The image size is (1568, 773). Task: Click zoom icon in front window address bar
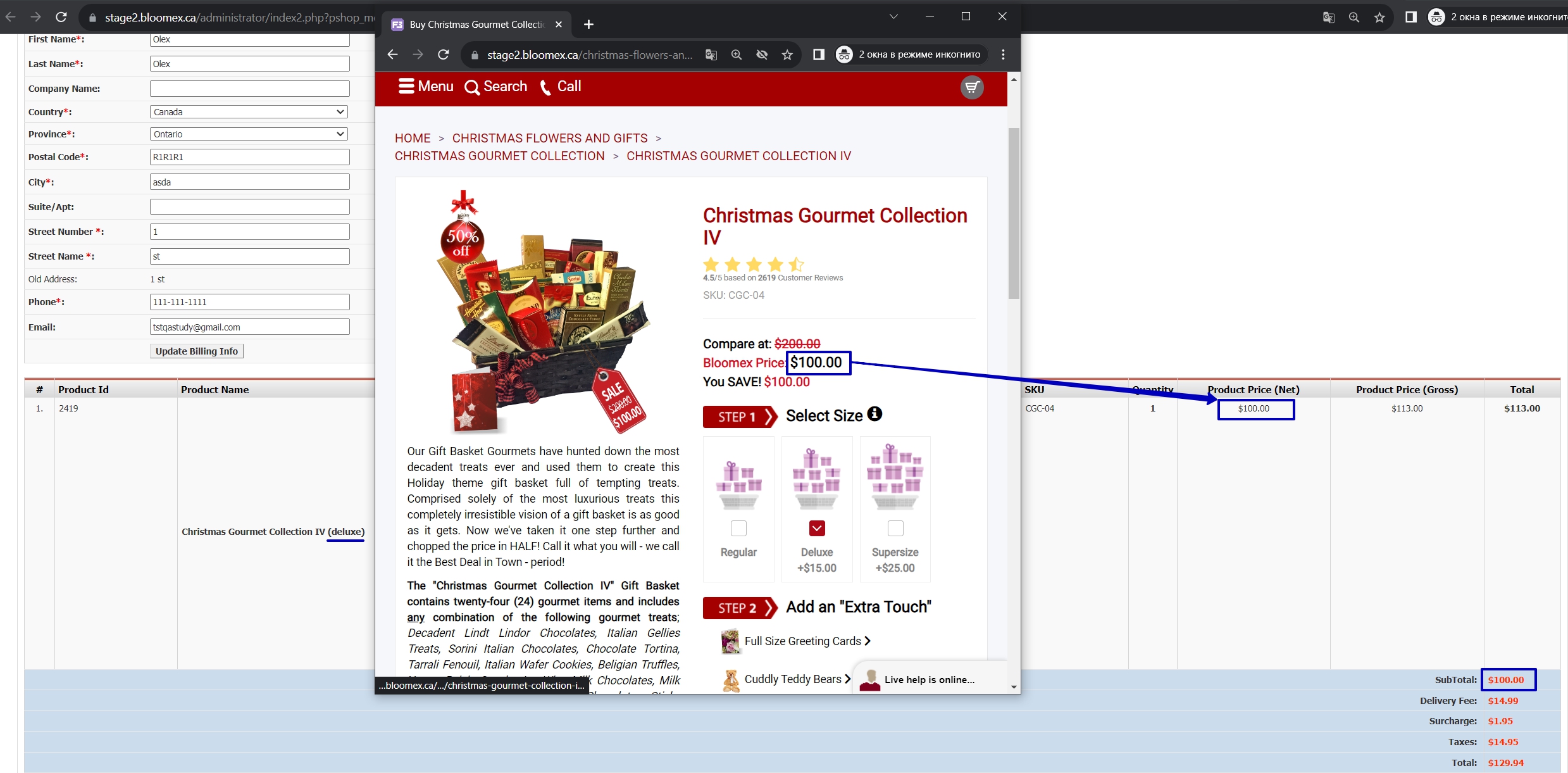pyautogui.click(x=737, y=54)
